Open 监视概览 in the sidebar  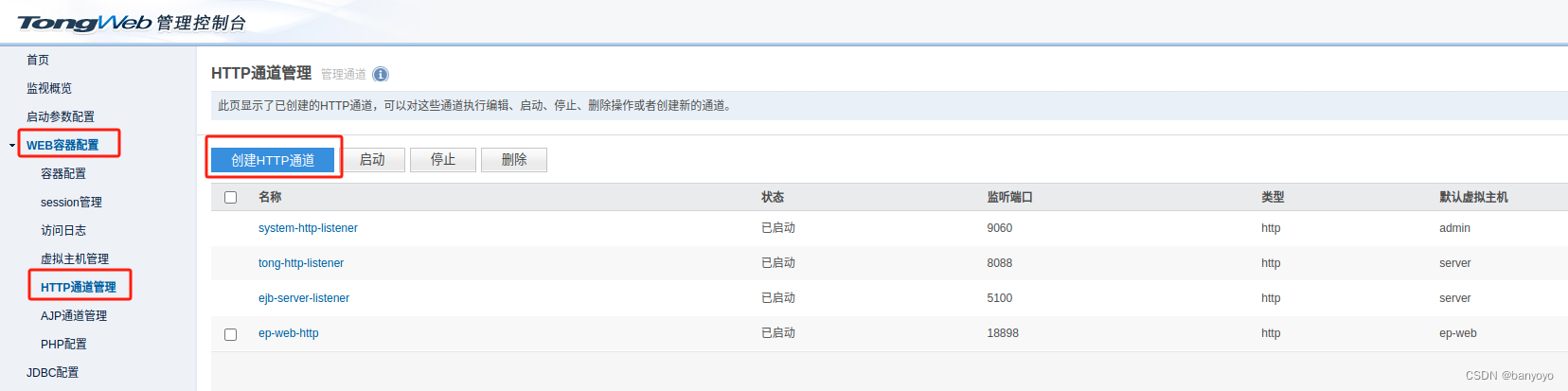point(49,88)
